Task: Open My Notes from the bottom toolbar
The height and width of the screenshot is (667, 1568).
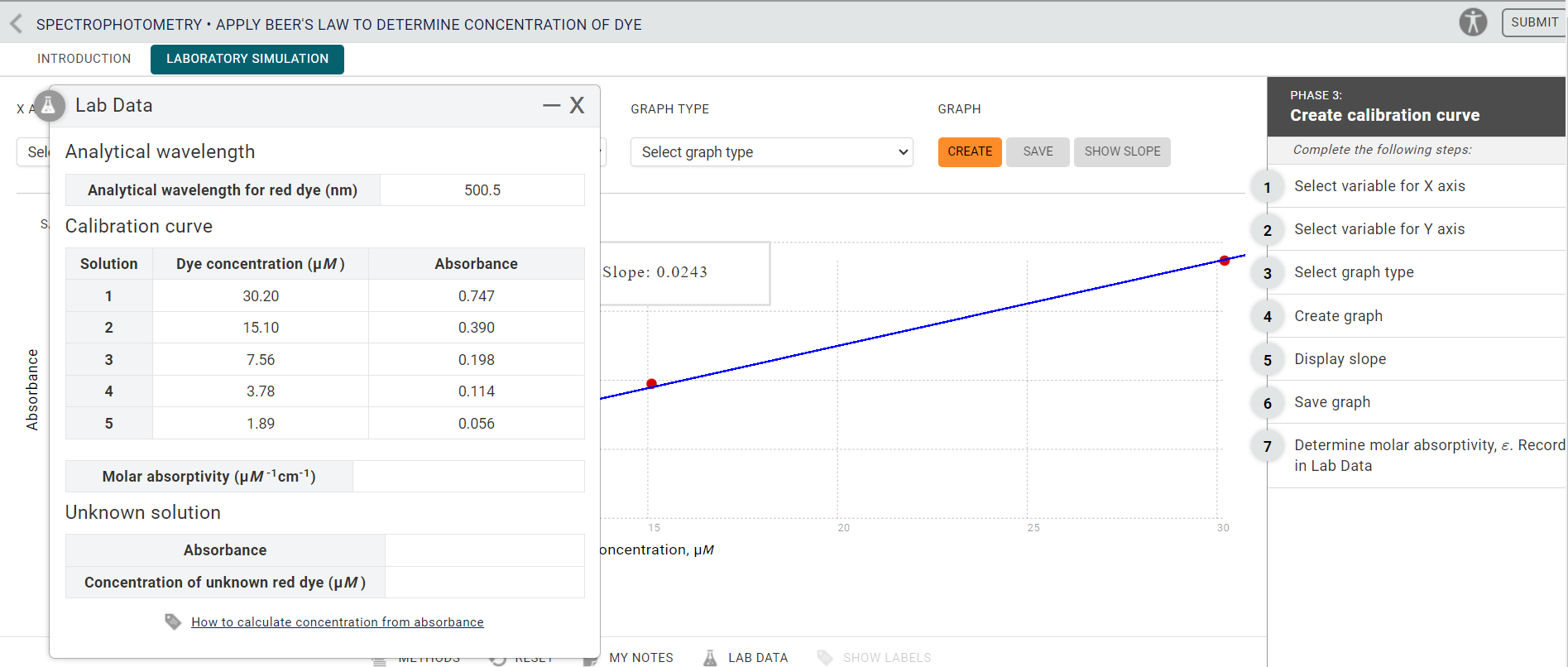Action: pos(641,658)
